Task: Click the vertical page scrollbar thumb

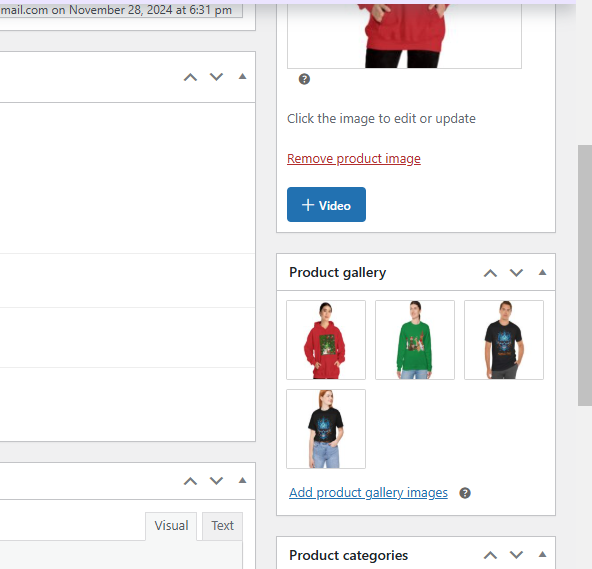Action: point(585,275)
